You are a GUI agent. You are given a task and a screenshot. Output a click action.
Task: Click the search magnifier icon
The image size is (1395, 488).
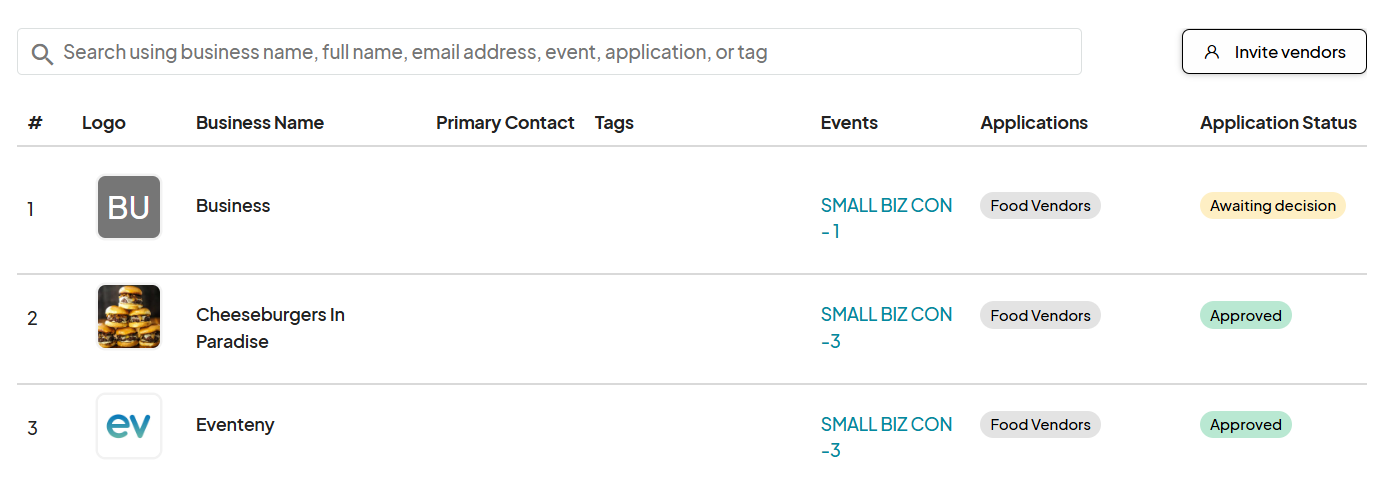pyautogui.click(x=42, y=53)
